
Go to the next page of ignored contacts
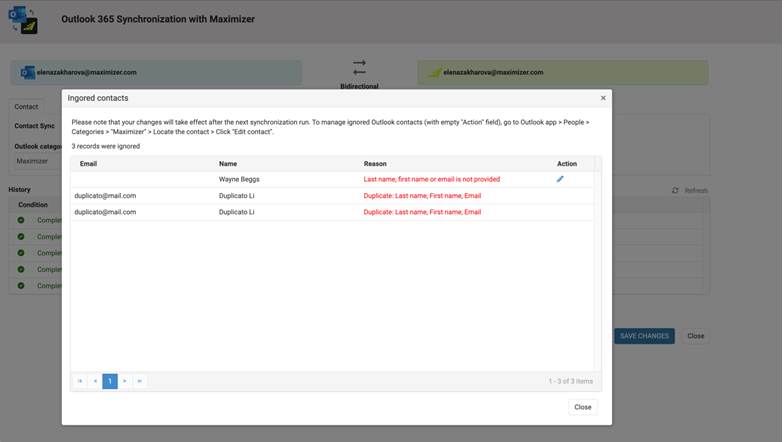[125, 381]
